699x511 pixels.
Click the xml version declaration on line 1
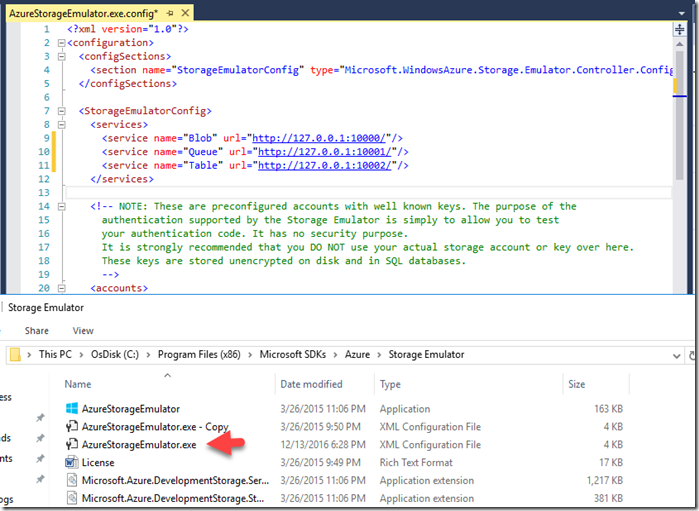point(127,29)
